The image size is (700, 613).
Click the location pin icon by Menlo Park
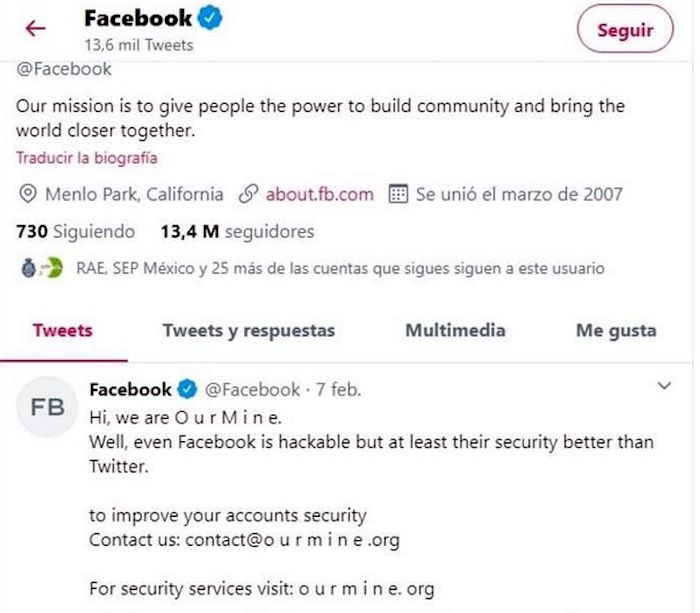[x=28, y=194]
